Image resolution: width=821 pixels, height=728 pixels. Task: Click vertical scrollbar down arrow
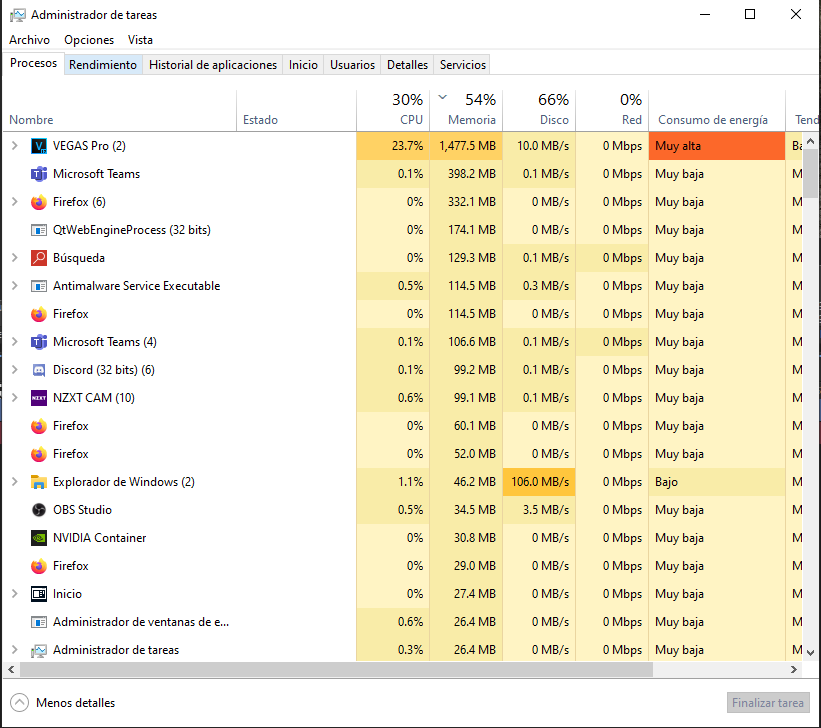point(811,653)
